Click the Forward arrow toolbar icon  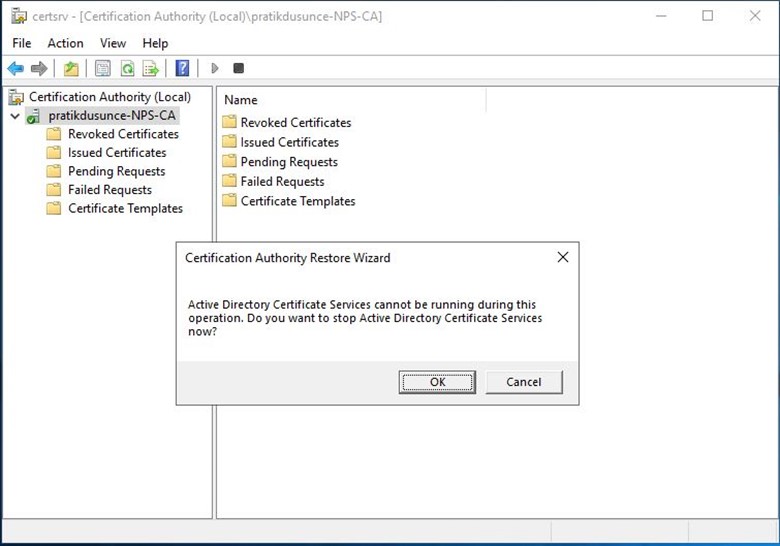click(39, 68)
